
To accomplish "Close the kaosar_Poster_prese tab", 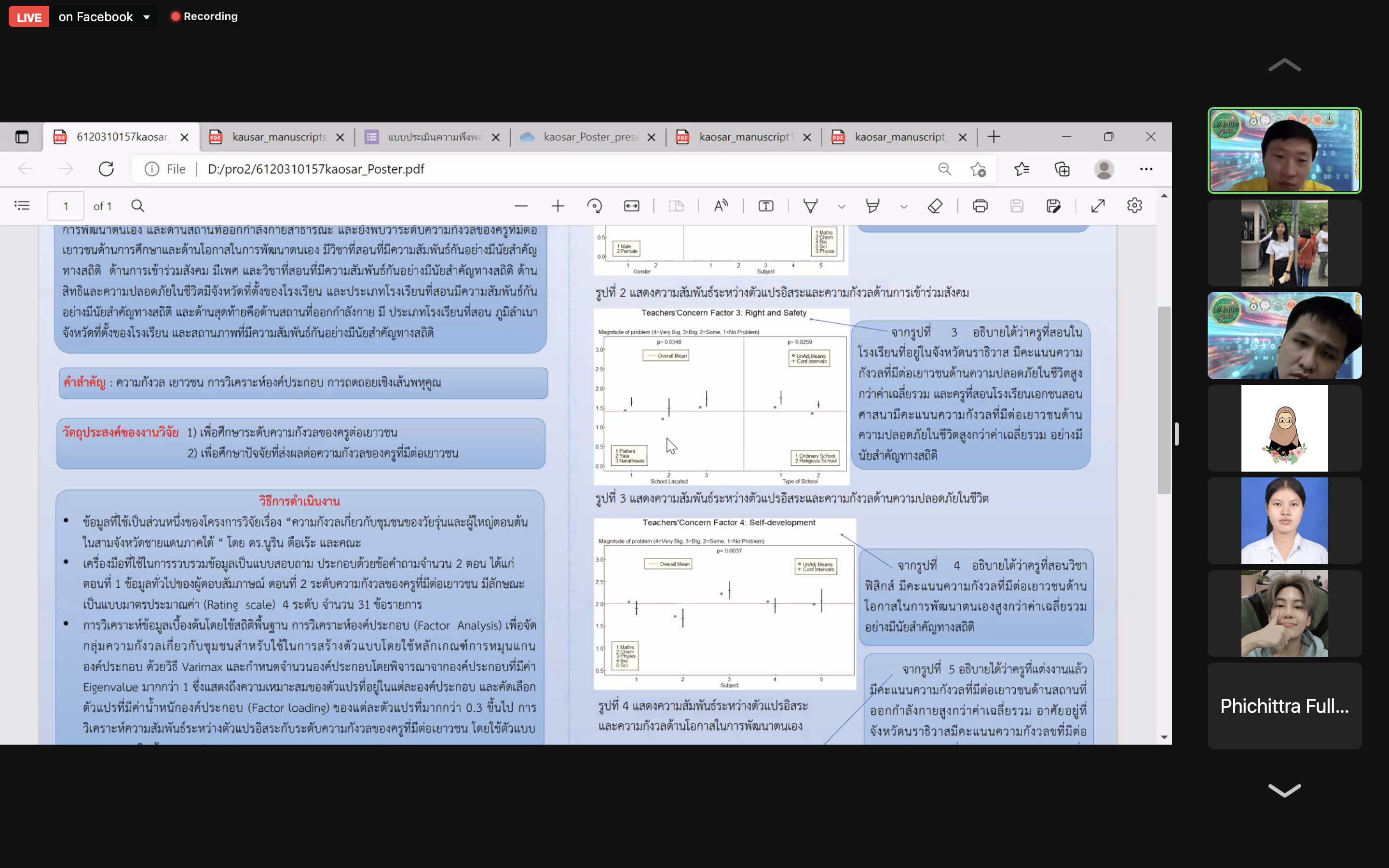I will coord(651,137).
